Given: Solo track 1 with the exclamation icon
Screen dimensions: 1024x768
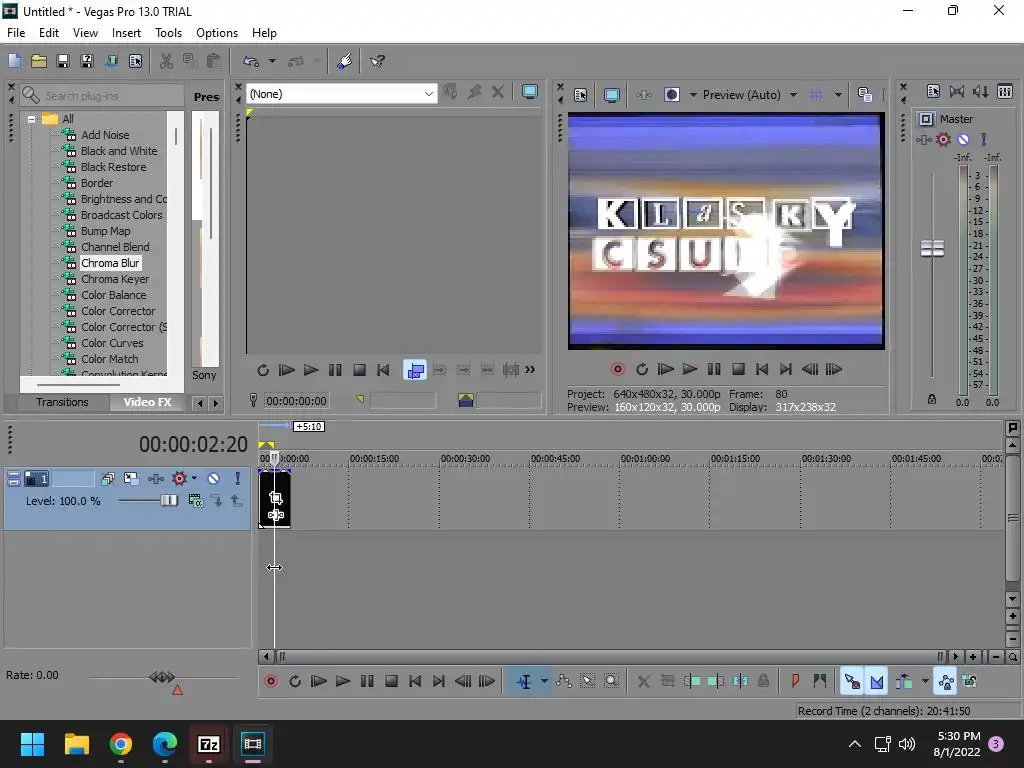Looking at the screenshot, I should click(238, 479).
